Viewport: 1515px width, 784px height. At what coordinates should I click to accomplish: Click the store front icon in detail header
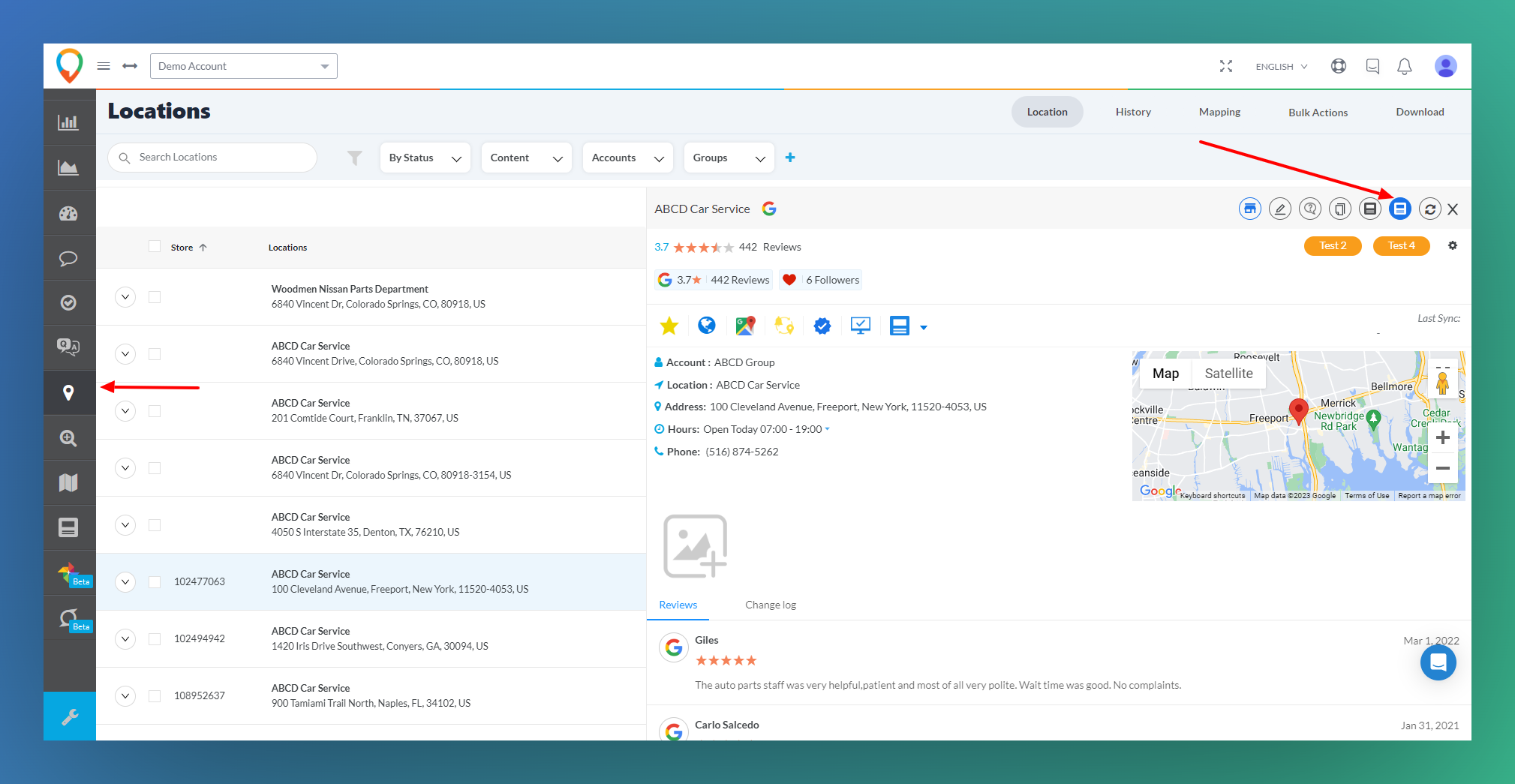(x=1250, y=209)
